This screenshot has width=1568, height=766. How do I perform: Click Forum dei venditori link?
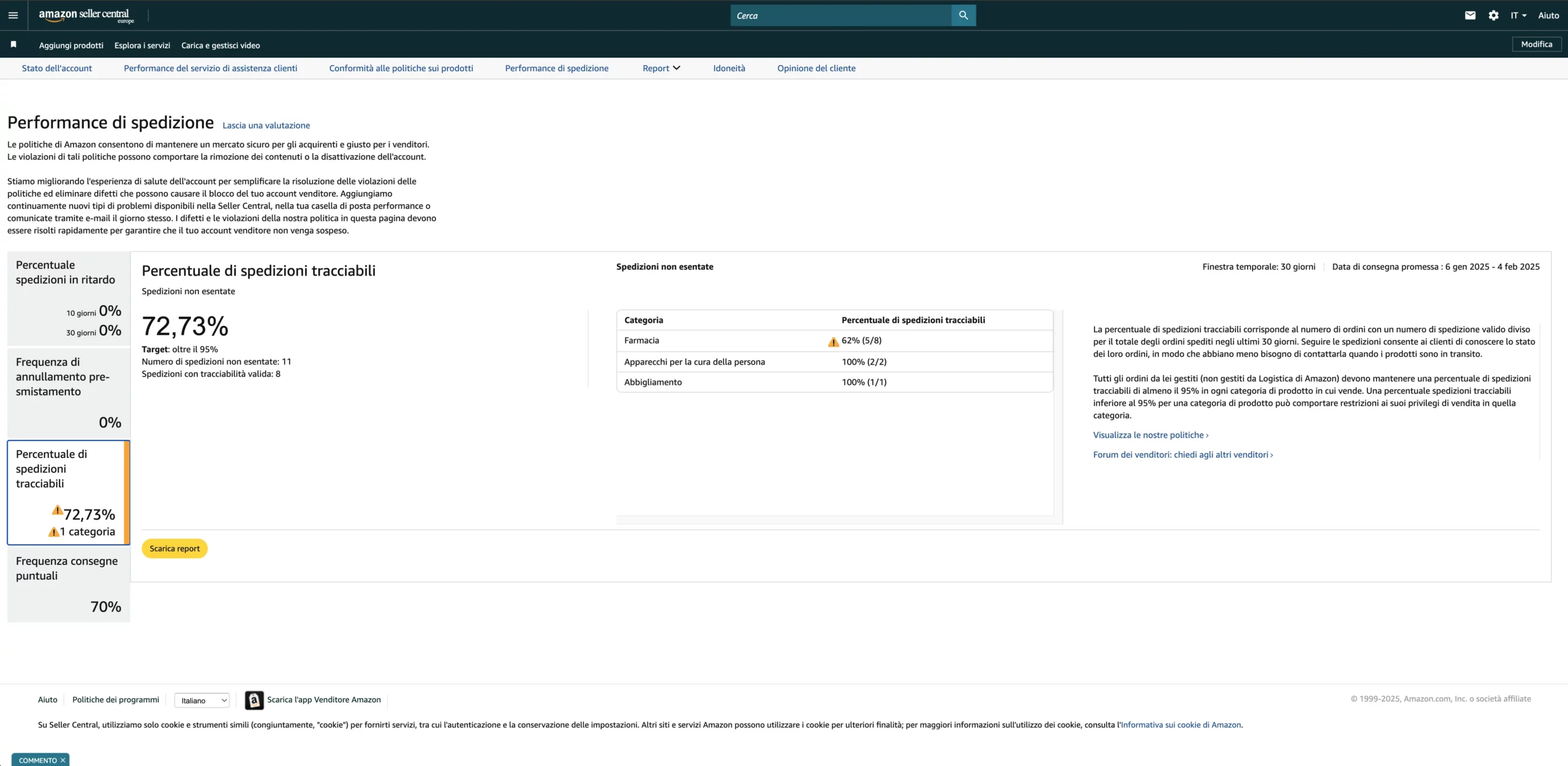click(1183, 455)
